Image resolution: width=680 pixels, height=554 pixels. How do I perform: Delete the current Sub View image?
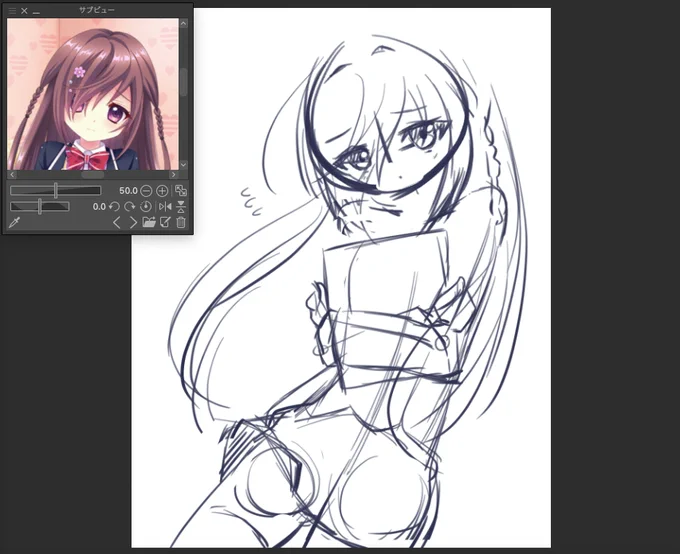click(181, 223)
